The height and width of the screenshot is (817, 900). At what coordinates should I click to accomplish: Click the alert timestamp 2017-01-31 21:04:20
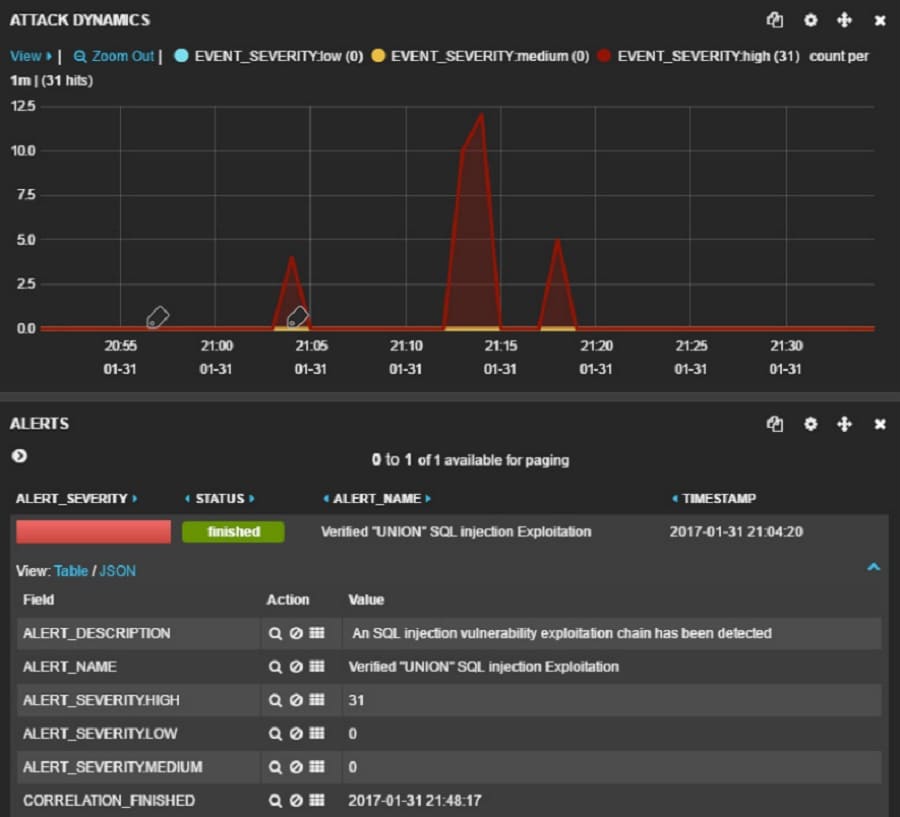(736, 532)
